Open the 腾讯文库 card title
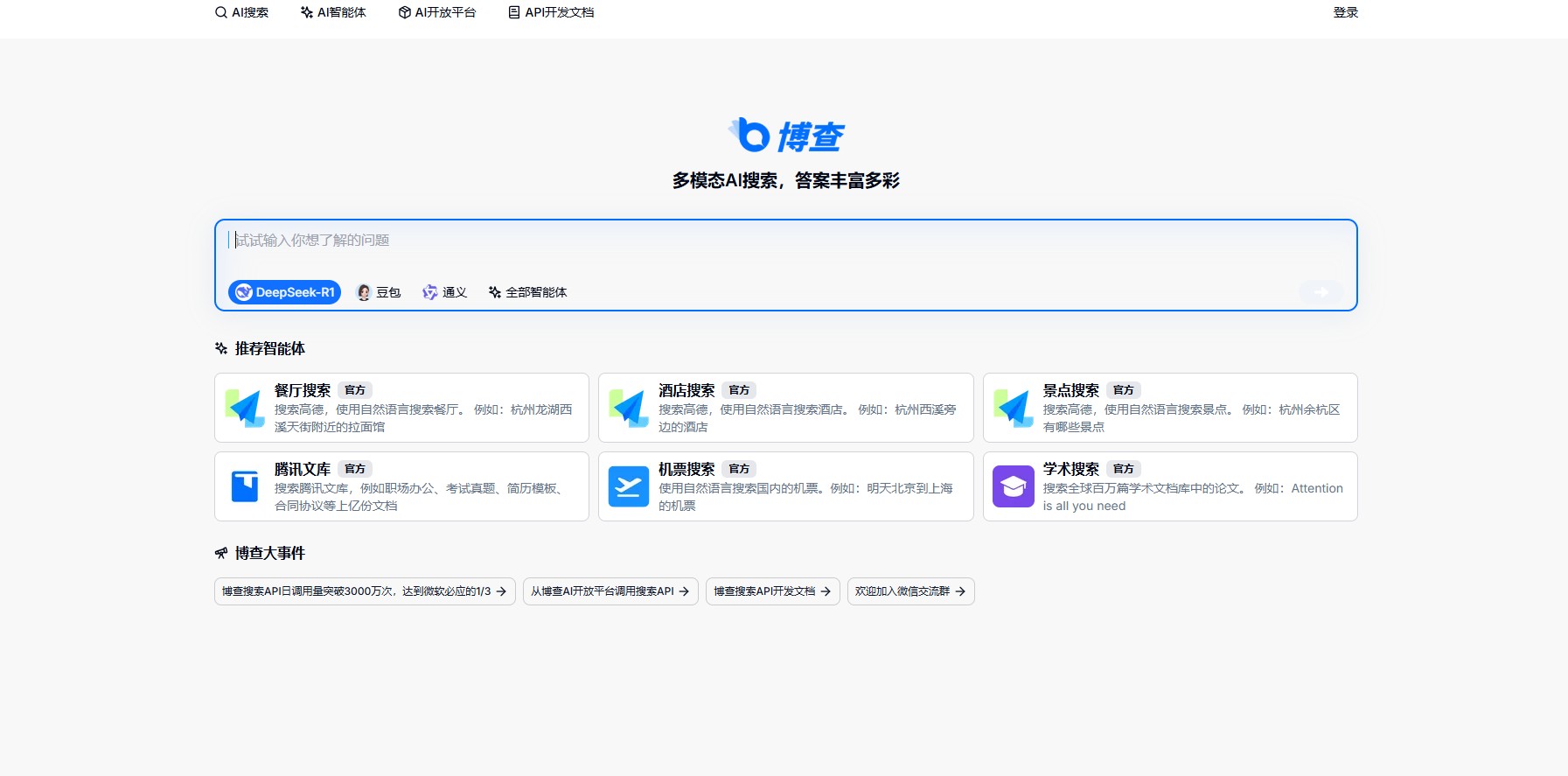 click(x=303, y=469)
